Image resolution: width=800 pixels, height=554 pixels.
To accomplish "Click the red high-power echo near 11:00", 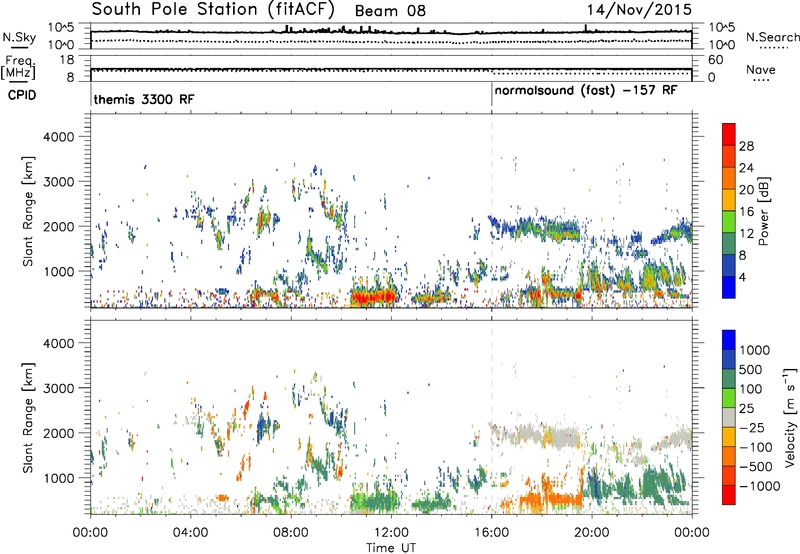I will click(x=373, y=296).
